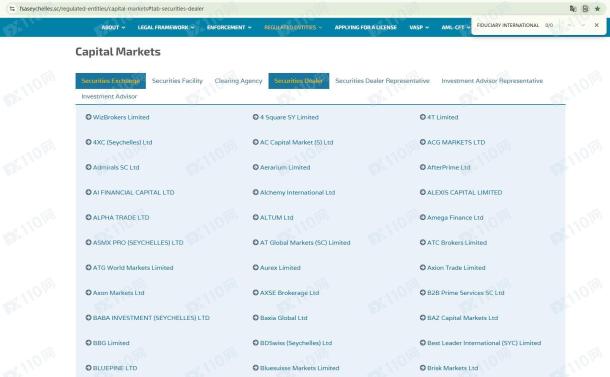Viewport: 610px width, 377px height.
Task: Click the circle arrow icon beside AfterPrime Ltd
Action: (423, 167)
